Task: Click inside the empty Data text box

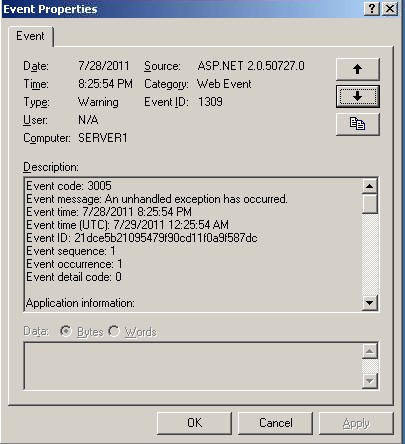Action: click(x=193, y=366)
